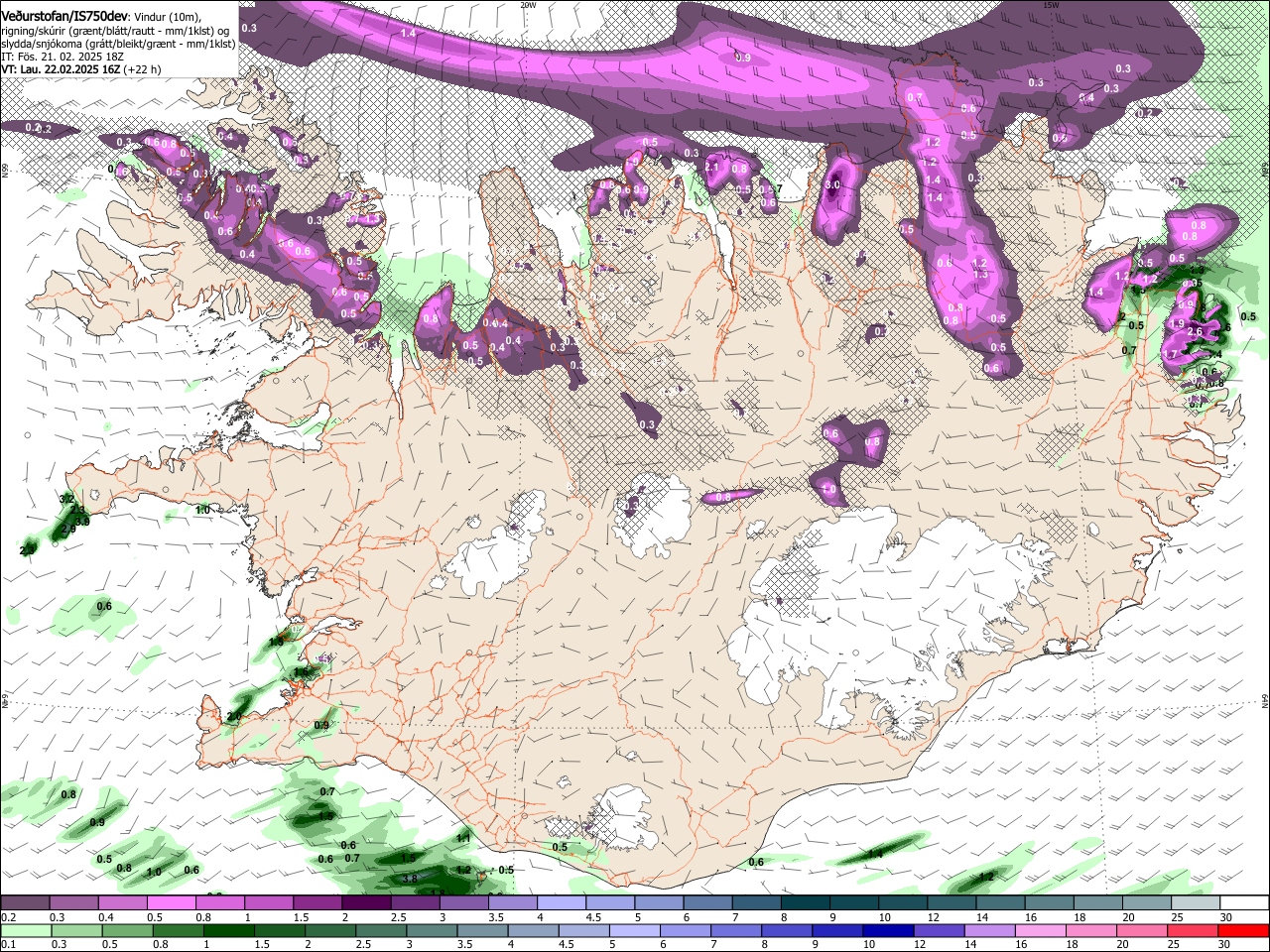Pick upper legend swatch between 8 and 9

click(805, 902)
